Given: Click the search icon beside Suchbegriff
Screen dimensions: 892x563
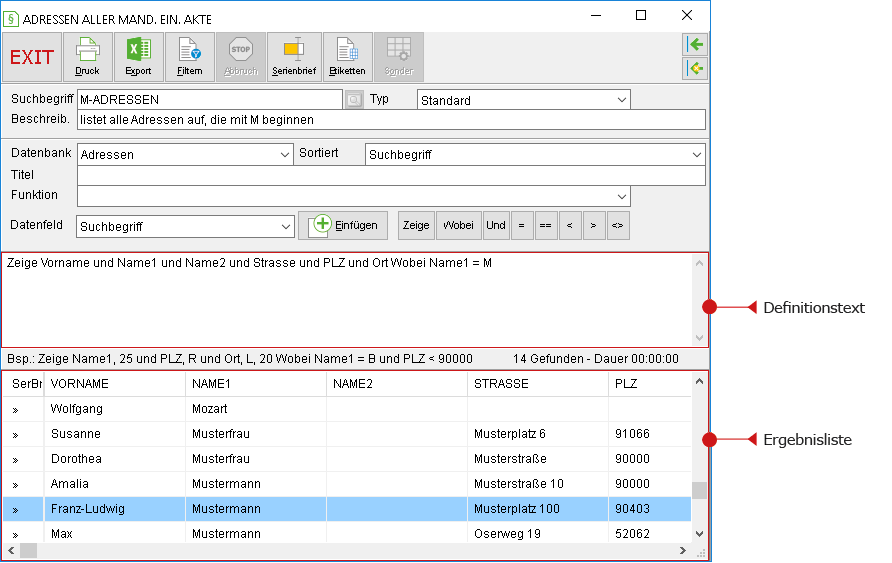Looking at the screenshot, I should [354, 100].
